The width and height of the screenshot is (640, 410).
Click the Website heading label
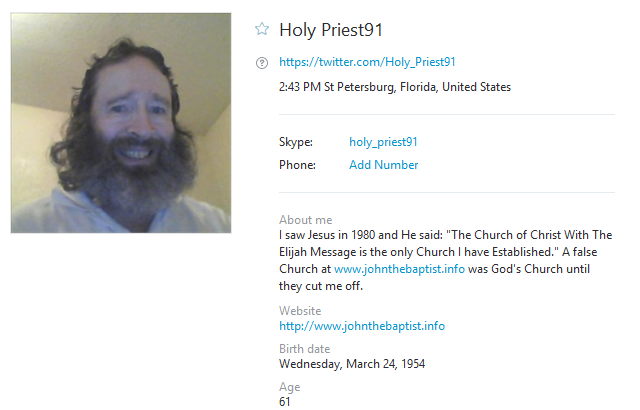(x=300, y=311)
